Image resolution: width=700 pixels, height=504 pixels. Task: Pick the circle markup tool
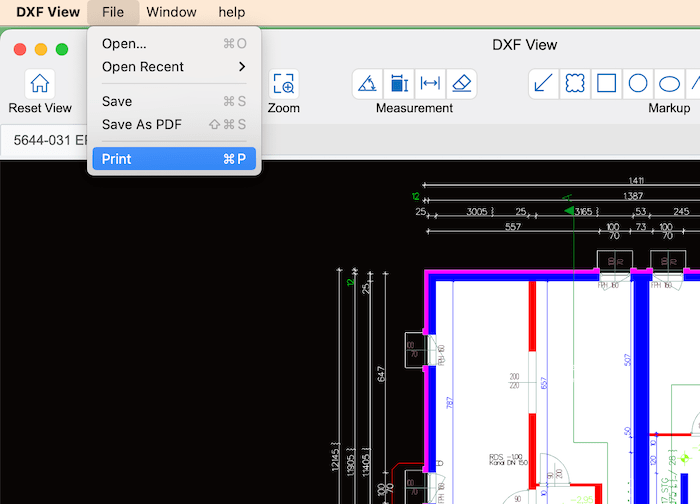(x=637, y=84)
